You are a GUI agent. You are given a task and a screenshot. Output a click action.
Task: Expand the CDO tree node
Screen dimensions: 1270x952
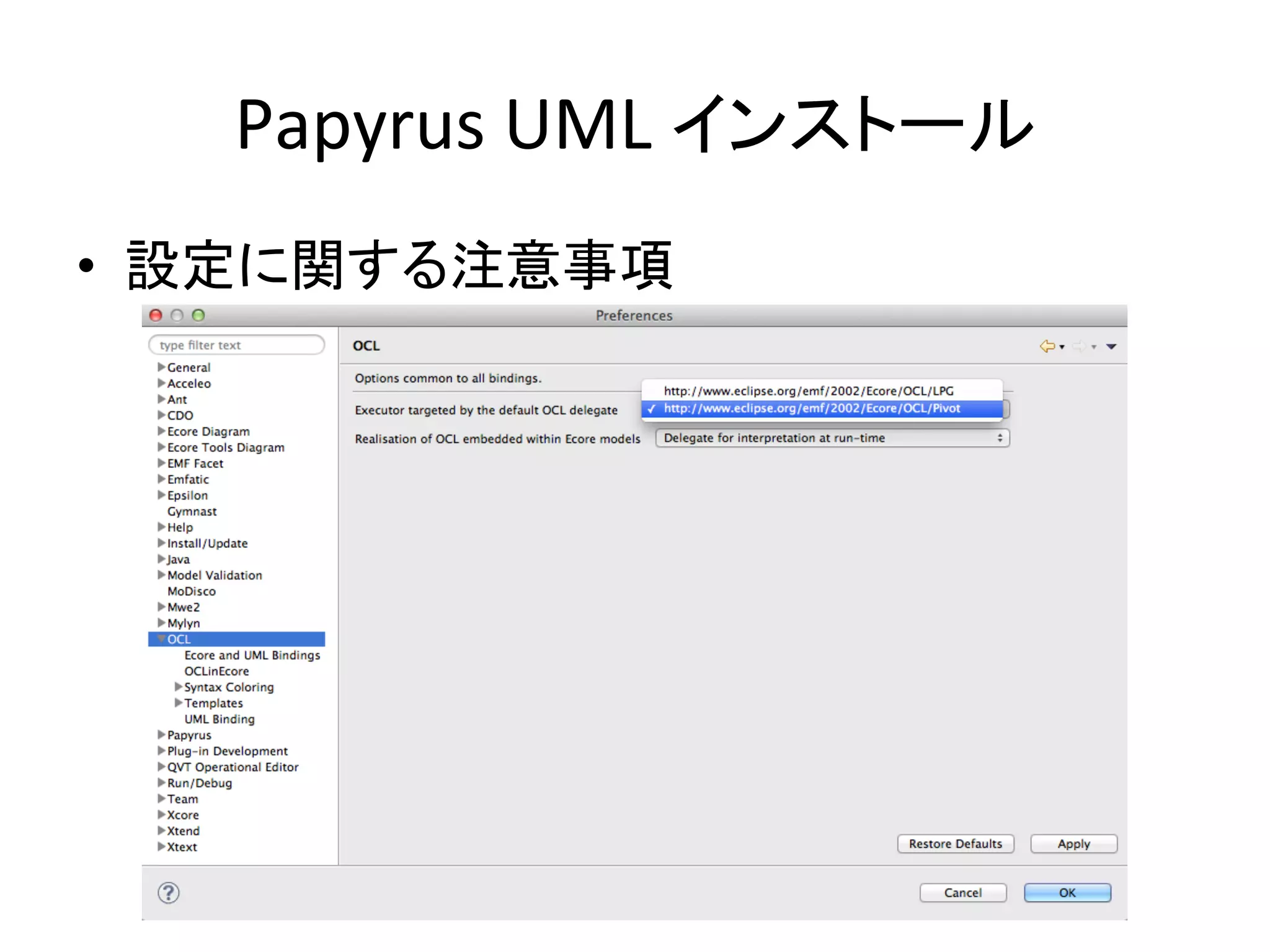[161, 415]
